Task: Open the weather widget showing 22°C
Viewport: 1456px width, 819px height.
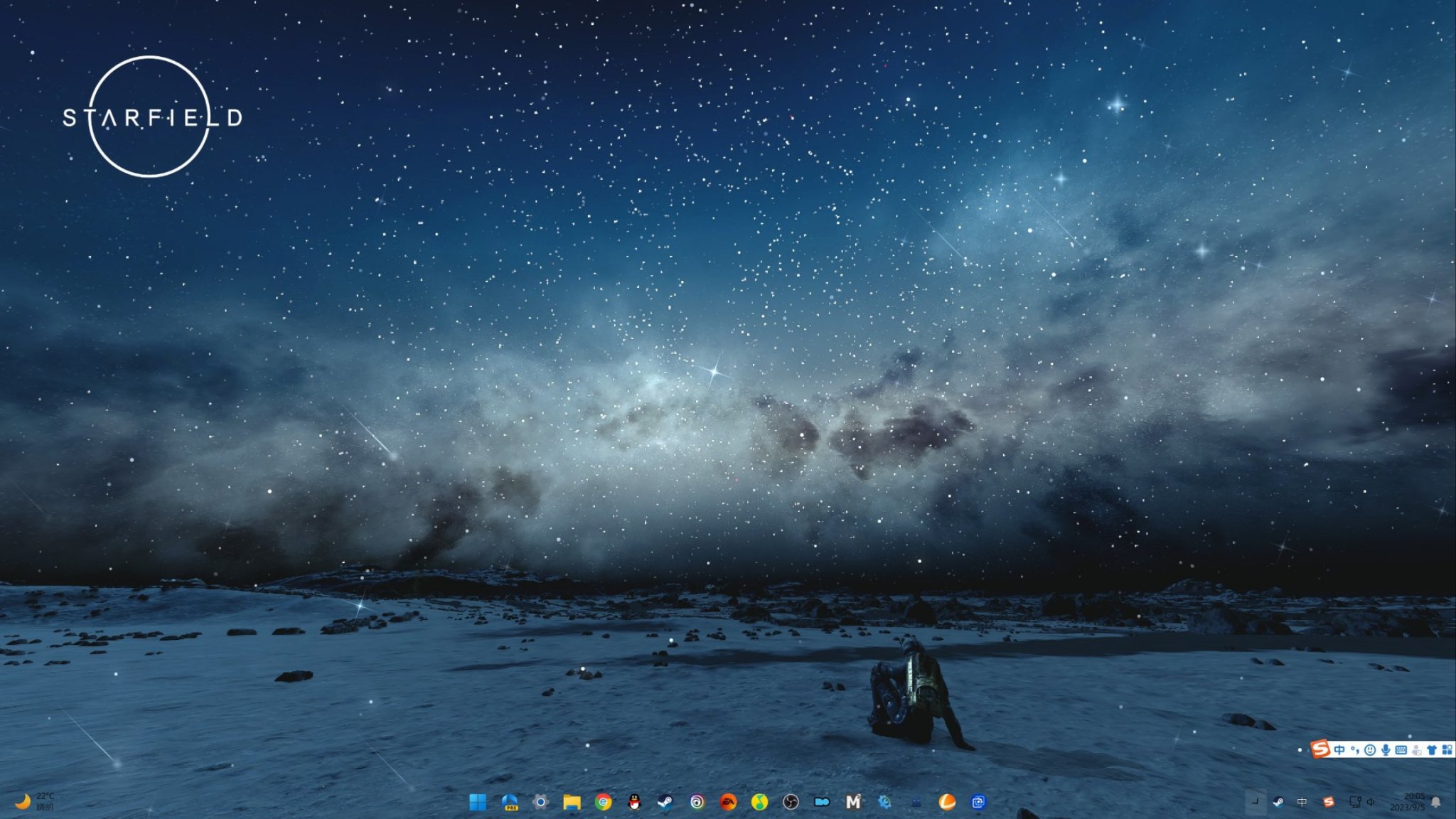Action: 34,801
